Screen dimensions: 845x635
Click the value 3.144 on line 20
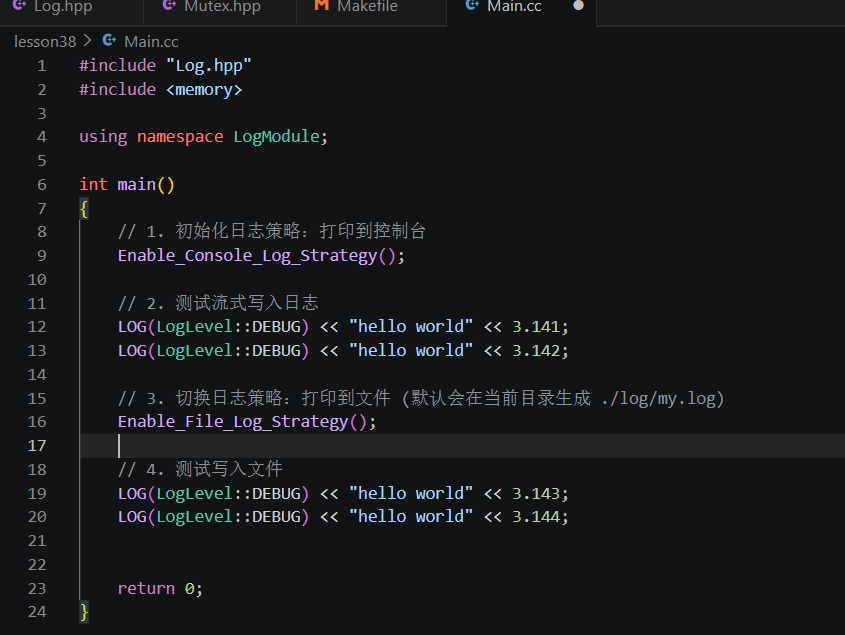[x=536, y=517]
